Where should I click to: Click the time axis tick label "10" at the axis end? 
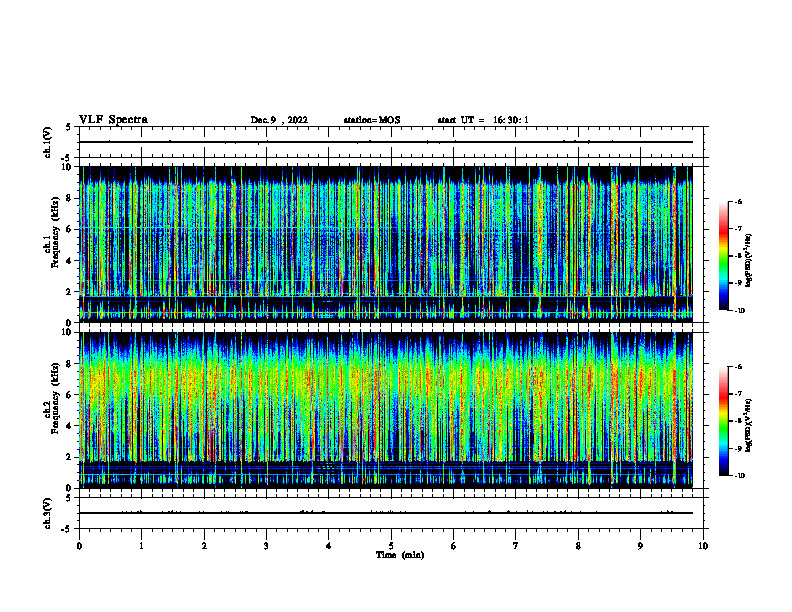coord(703,546)
